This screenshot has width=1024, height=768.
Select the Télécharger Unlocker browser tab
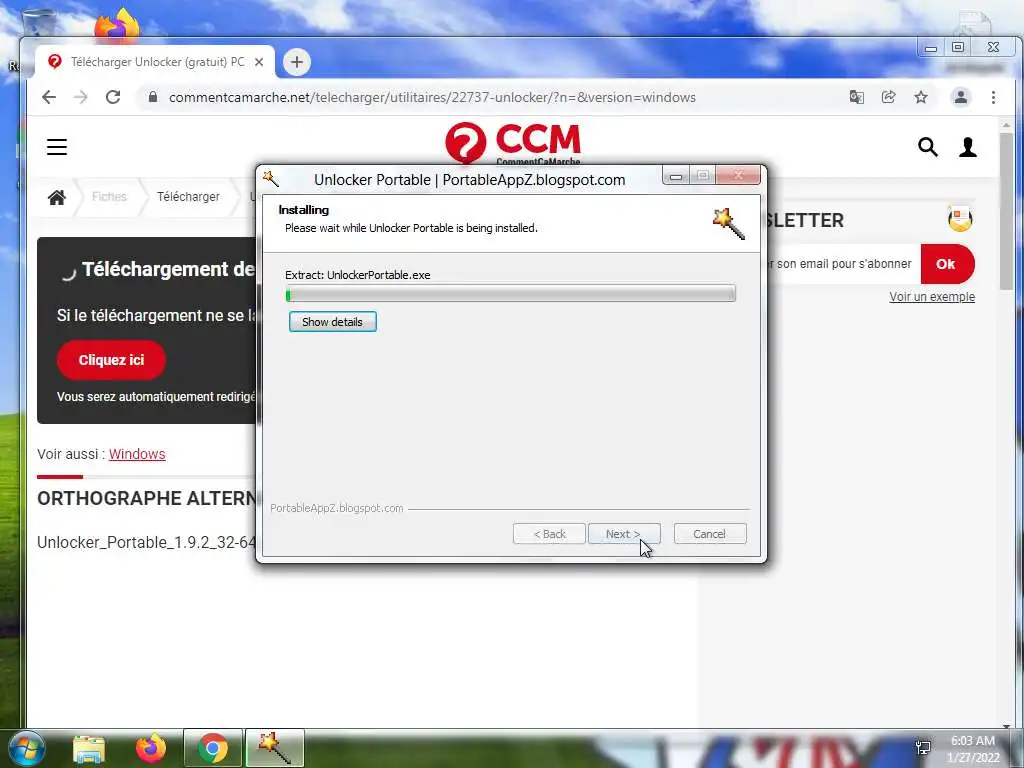point(155,62)
